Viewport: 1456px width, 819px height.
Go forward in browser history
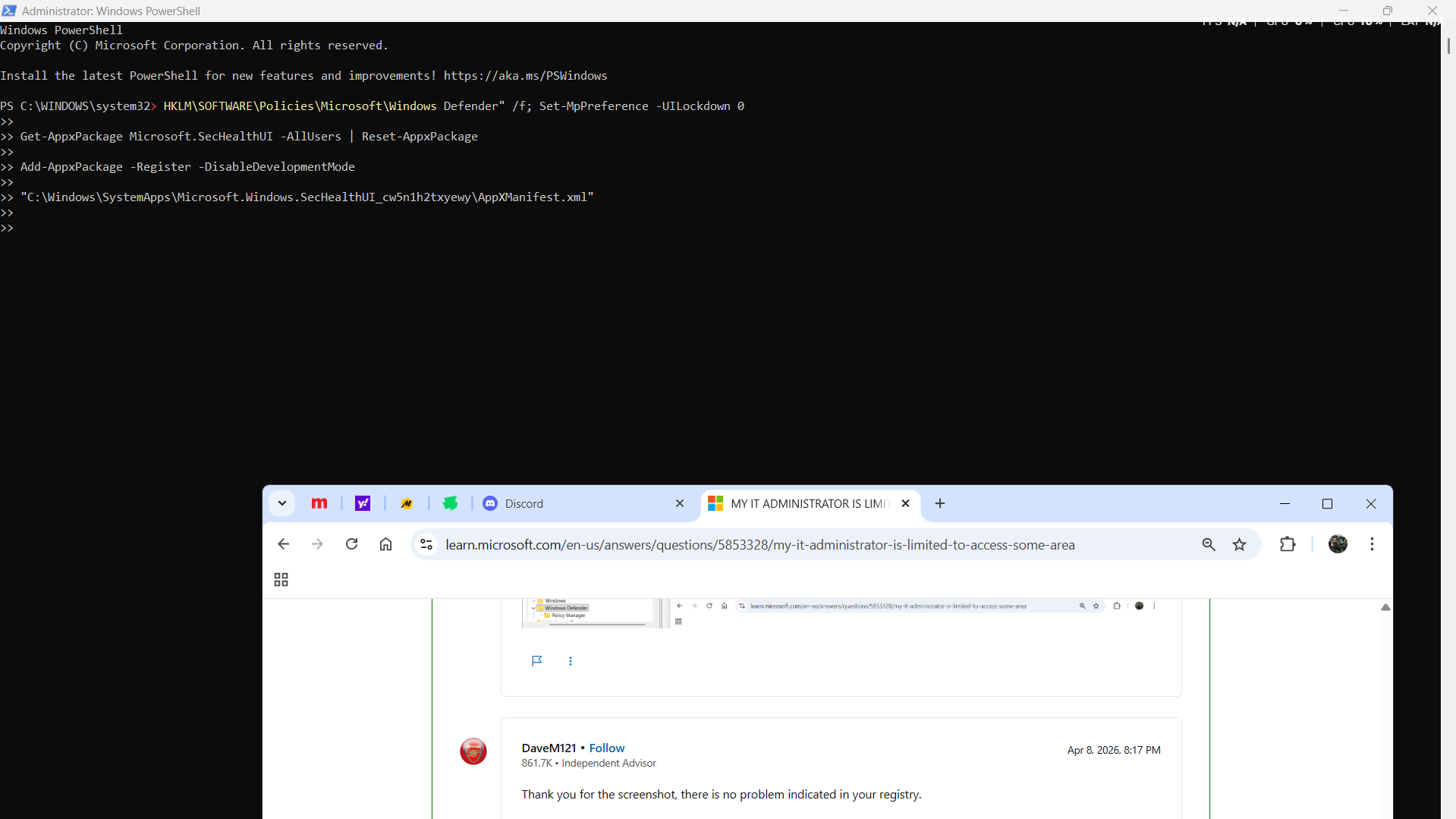coord(317,544)
